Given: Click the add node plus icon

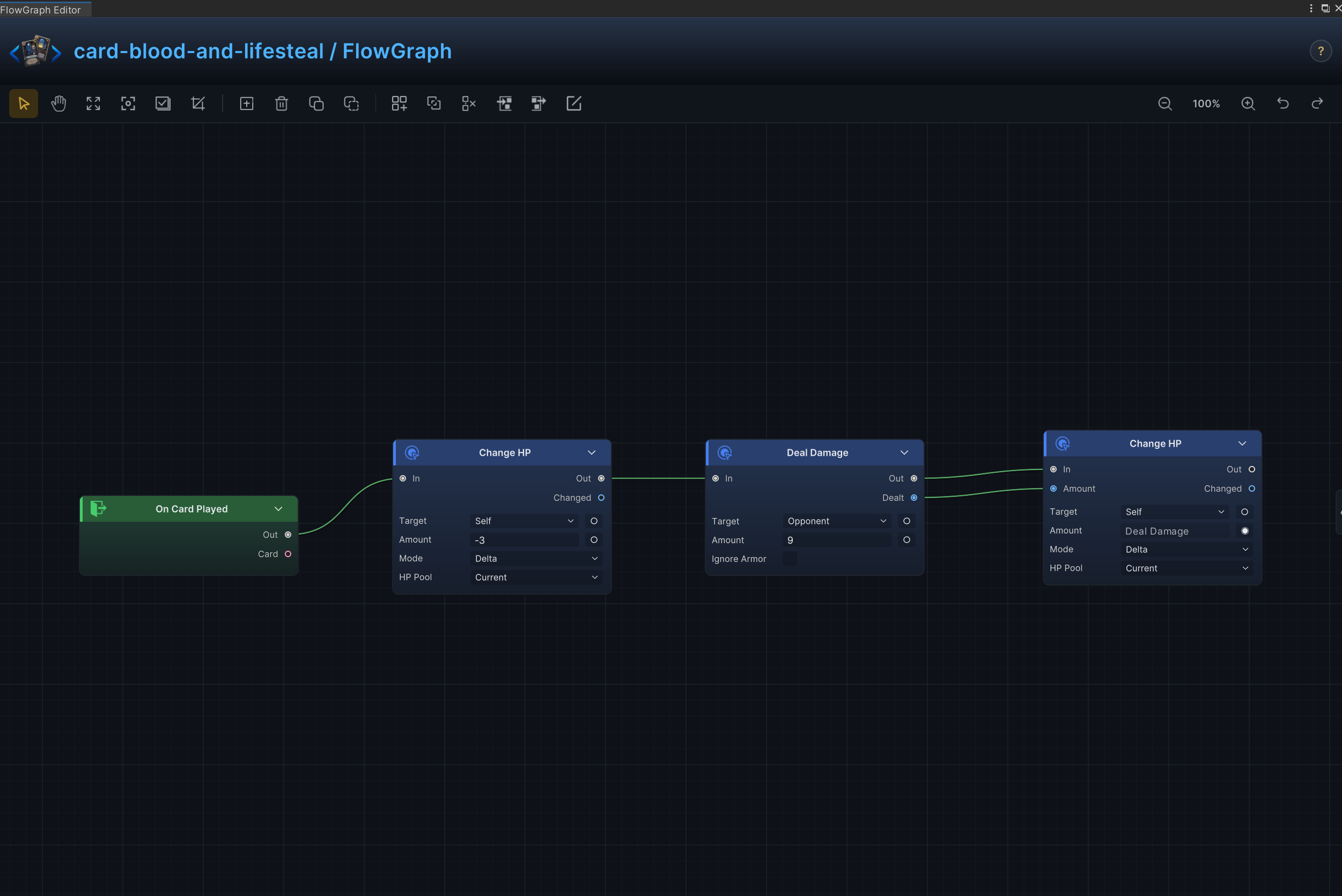Looking at the screenshot, I should tap(246, 103).
